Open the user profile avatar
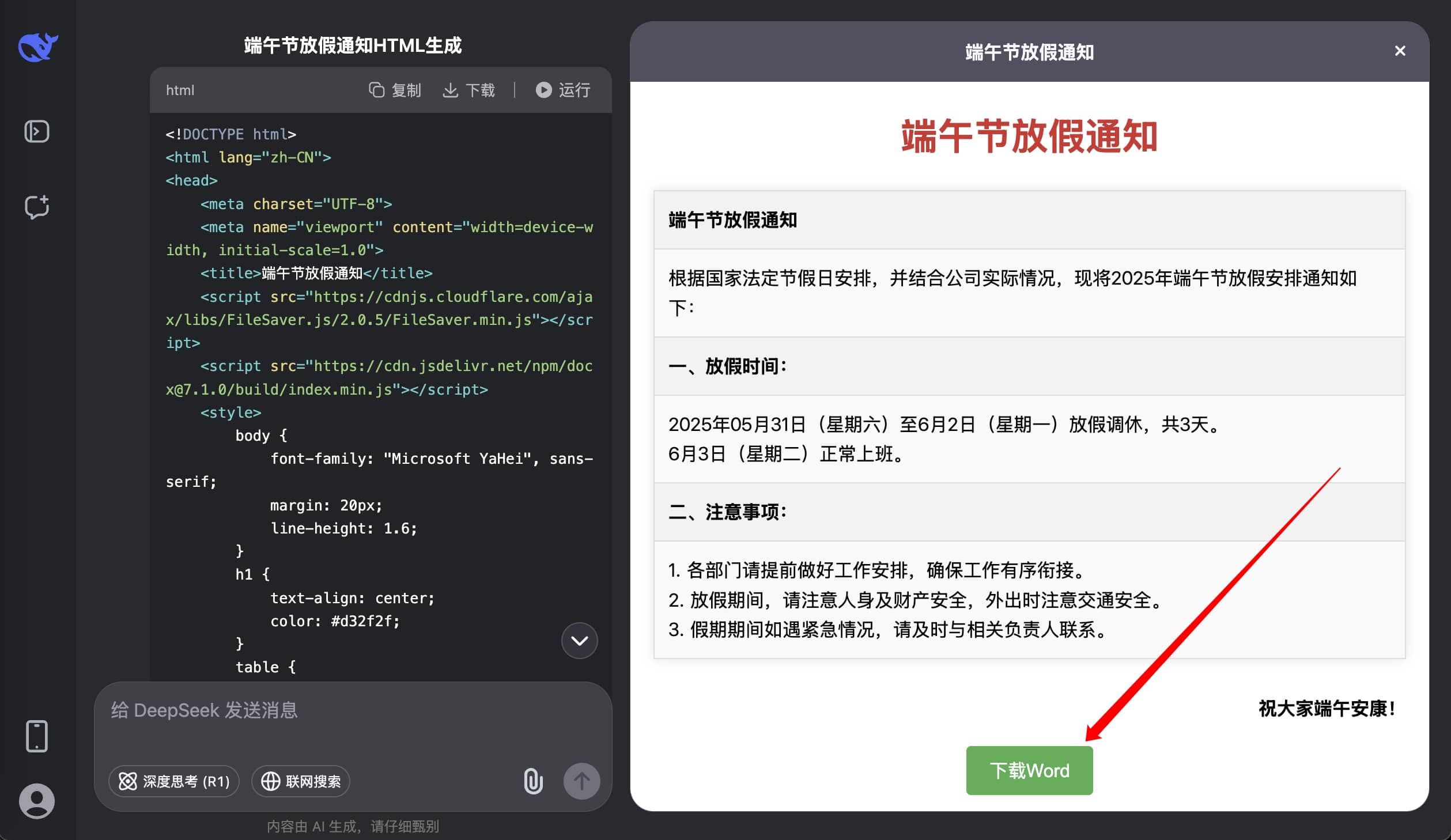1451x840 pixels. coord(37,801)
